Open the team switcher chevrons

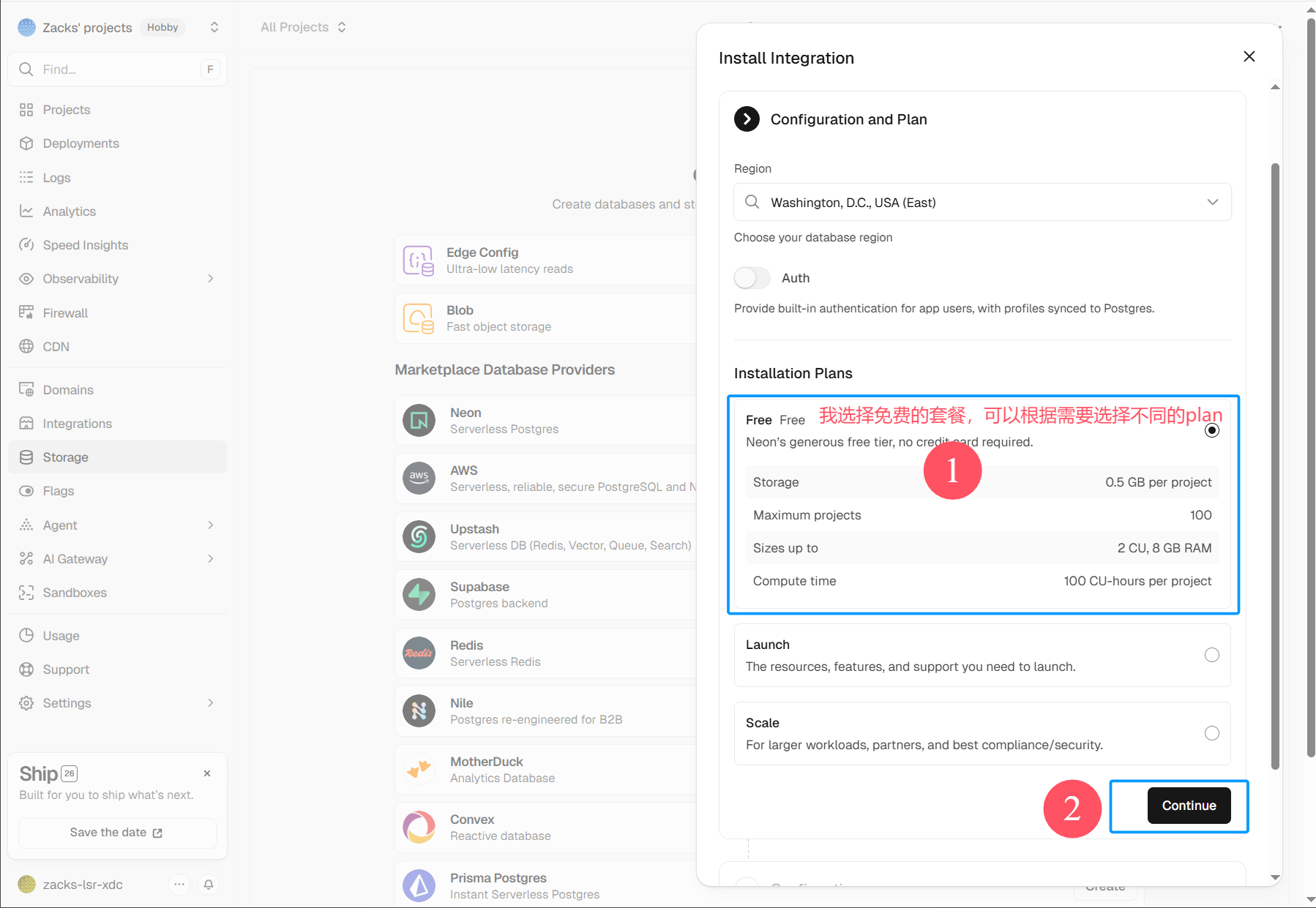click(214, 27)
